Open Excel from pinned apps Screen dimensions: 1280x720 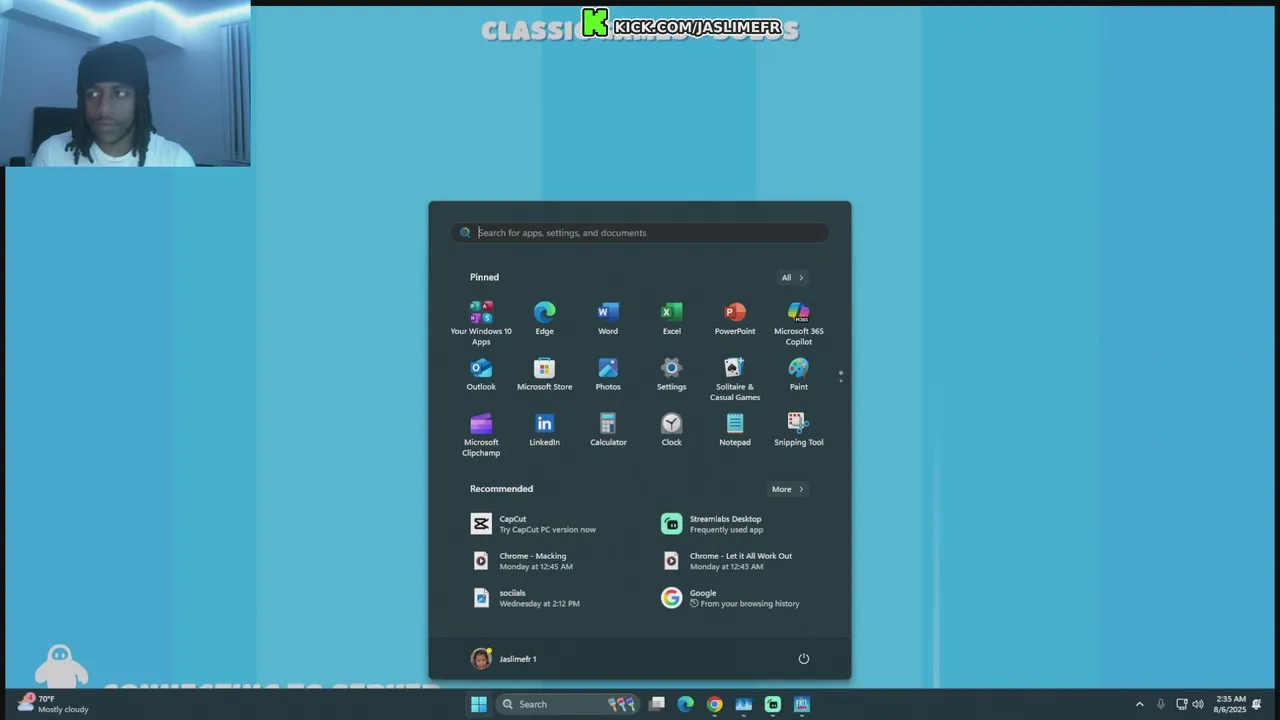click(671, 319)
